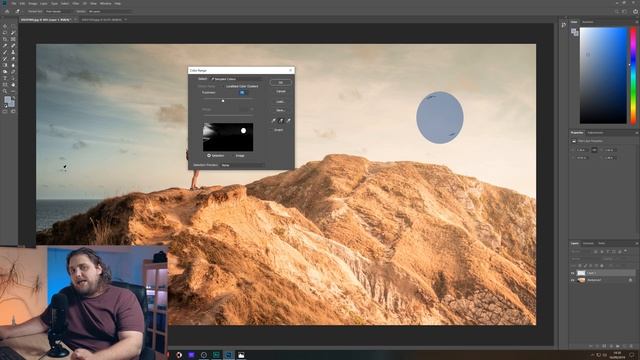Click the Home icon in options bar

click(7, 11)
